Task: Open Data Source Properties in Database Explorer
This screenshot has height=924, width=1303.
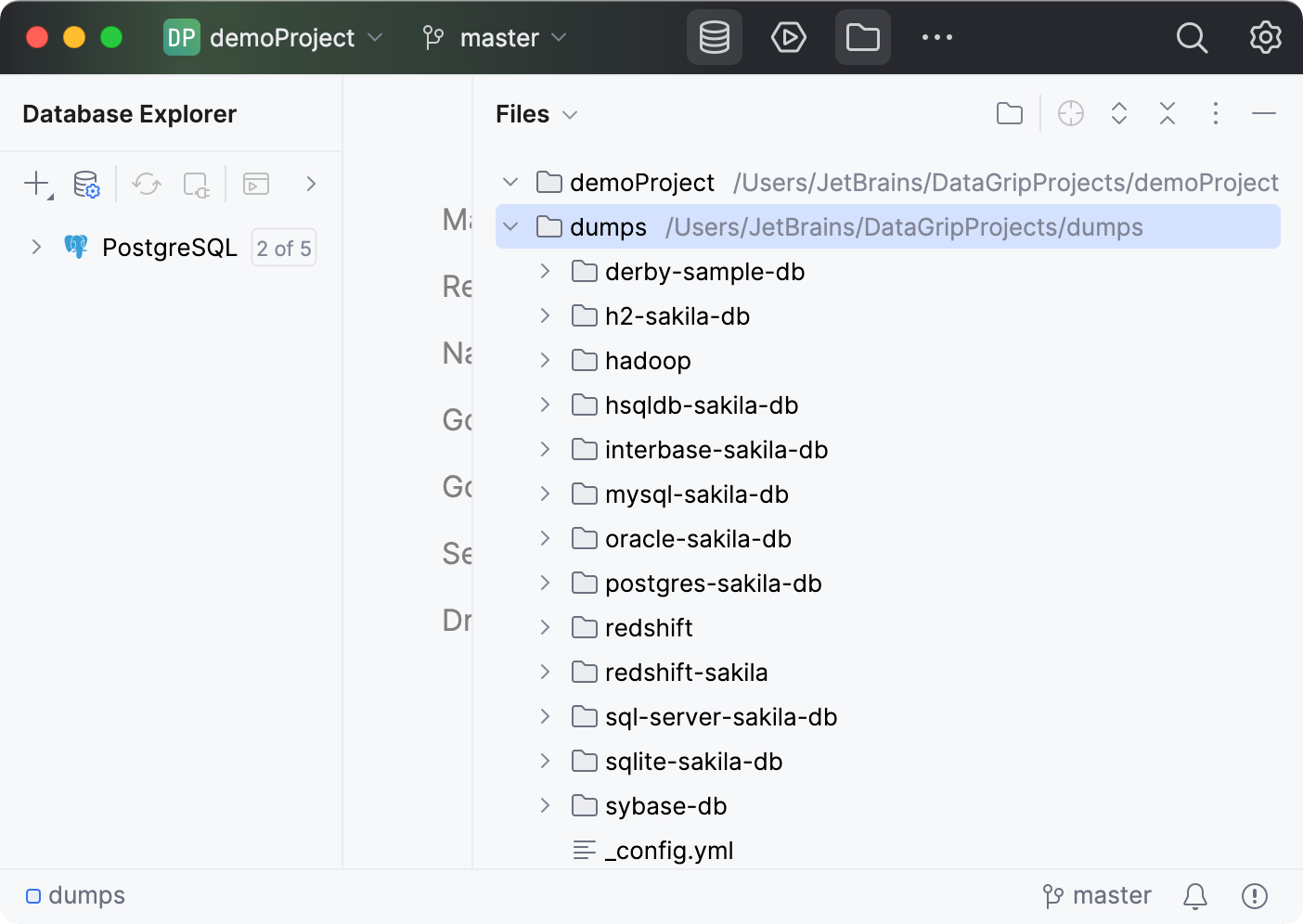Action: click(x=86, y=184)
